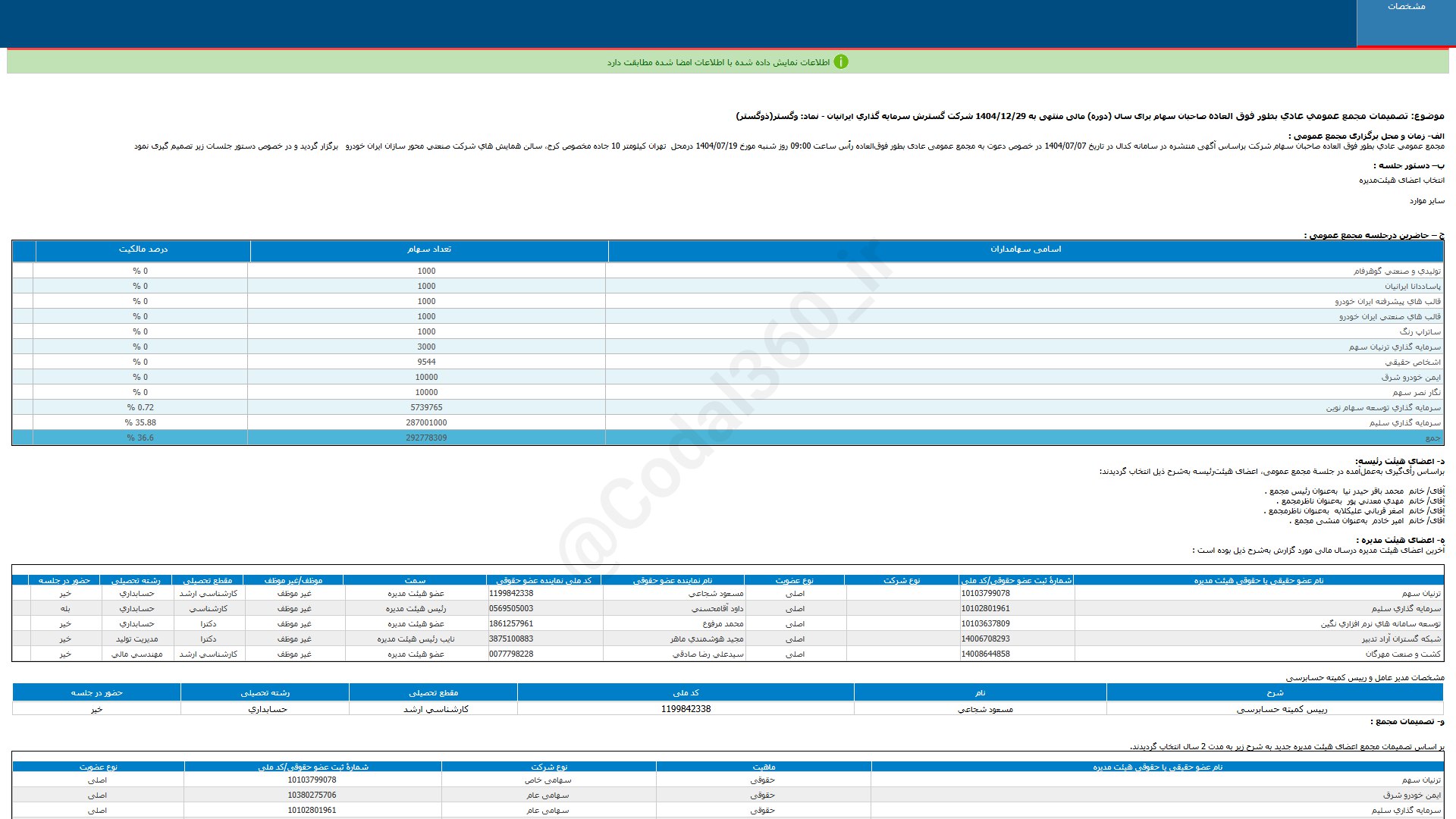Select the 9544 اشخاص حقیقی shares cell

426,362
